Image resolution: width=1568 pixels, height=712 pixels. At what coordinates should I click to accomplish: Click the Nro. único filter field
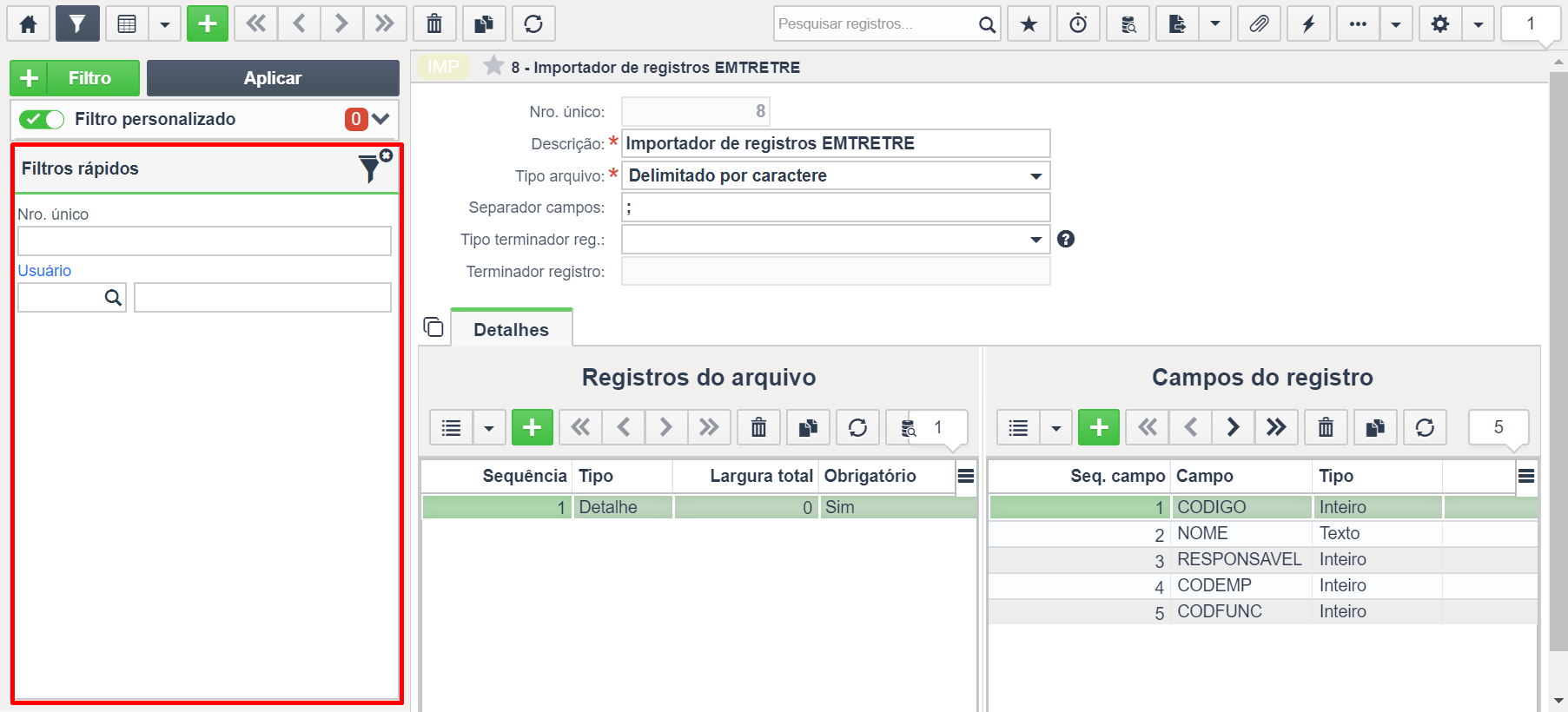point(204,241)
